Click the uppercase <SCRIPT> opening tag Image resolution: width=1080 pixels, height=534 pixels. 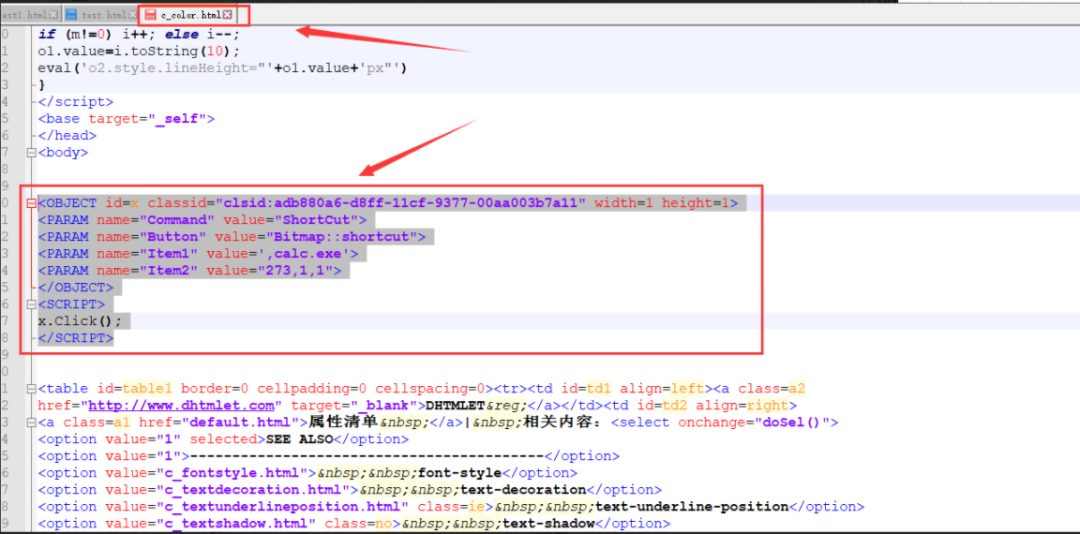72,305
